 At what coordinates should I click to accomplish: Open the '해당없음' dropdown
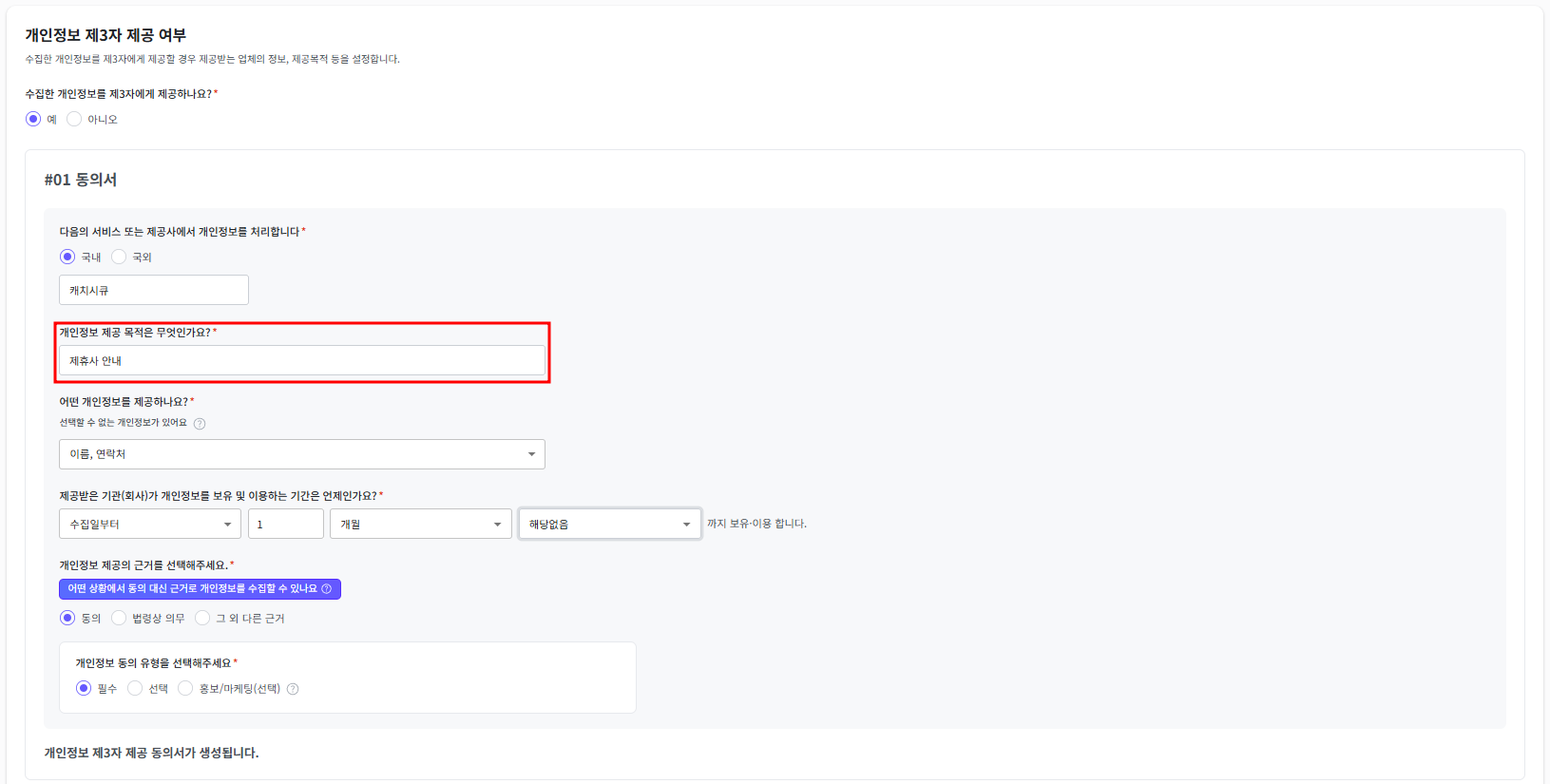(x=610, y=524)
